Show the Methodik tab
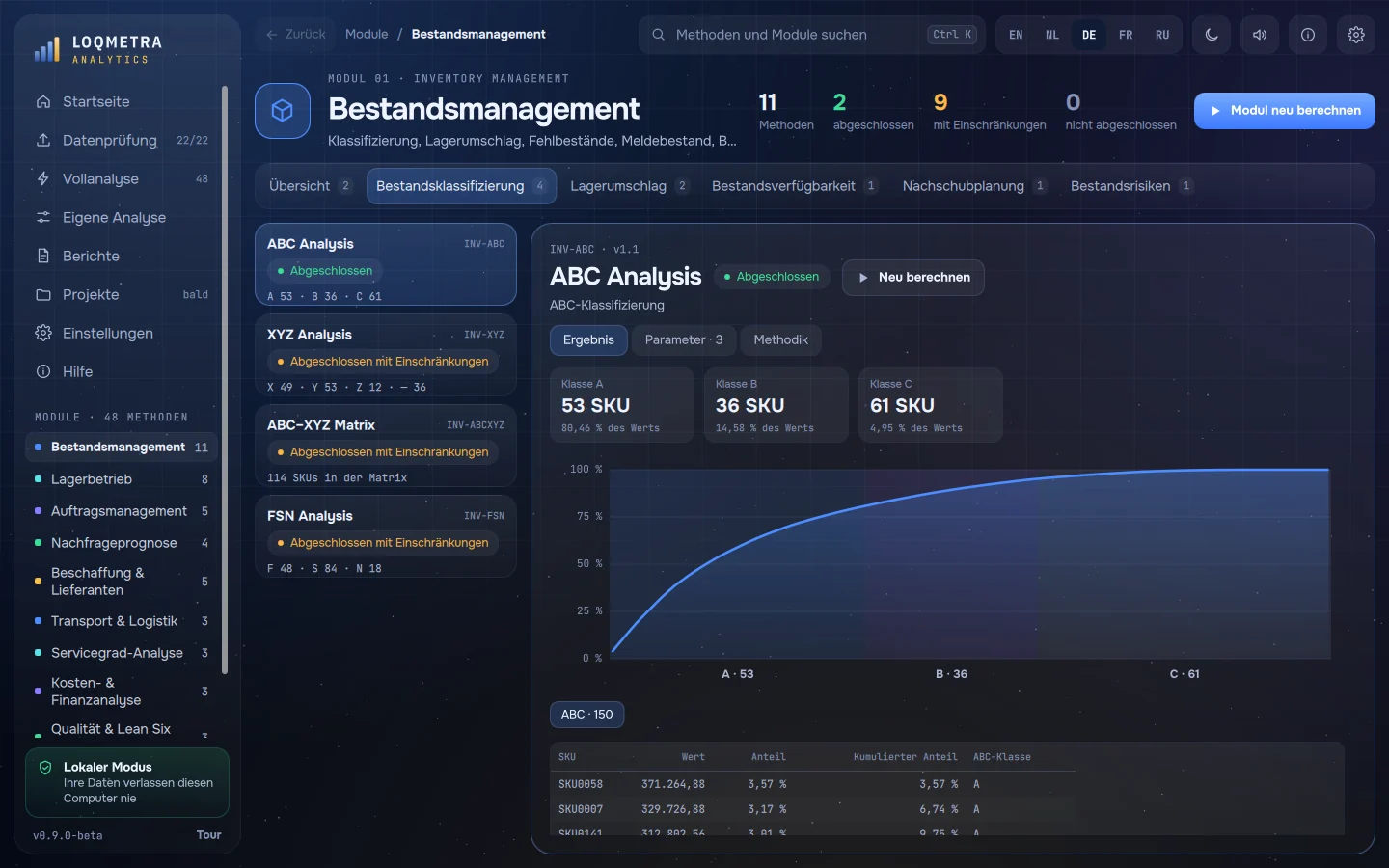The image size is (1389, 868). pyautogui.click(x=780, y=340)
